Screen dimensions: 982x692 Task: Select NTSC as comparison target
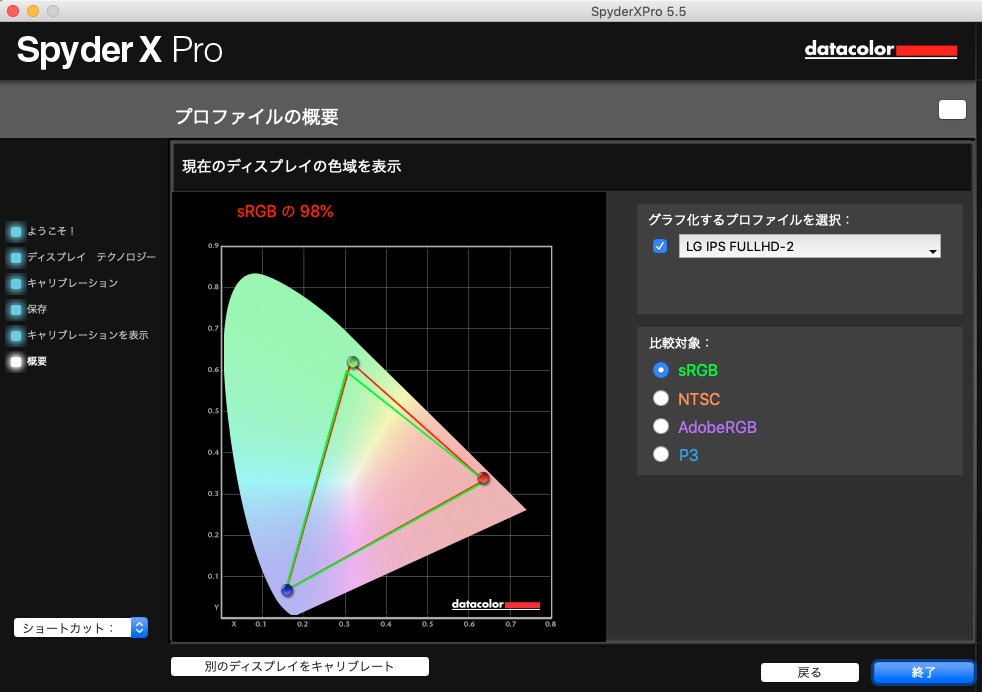point(661,398)
